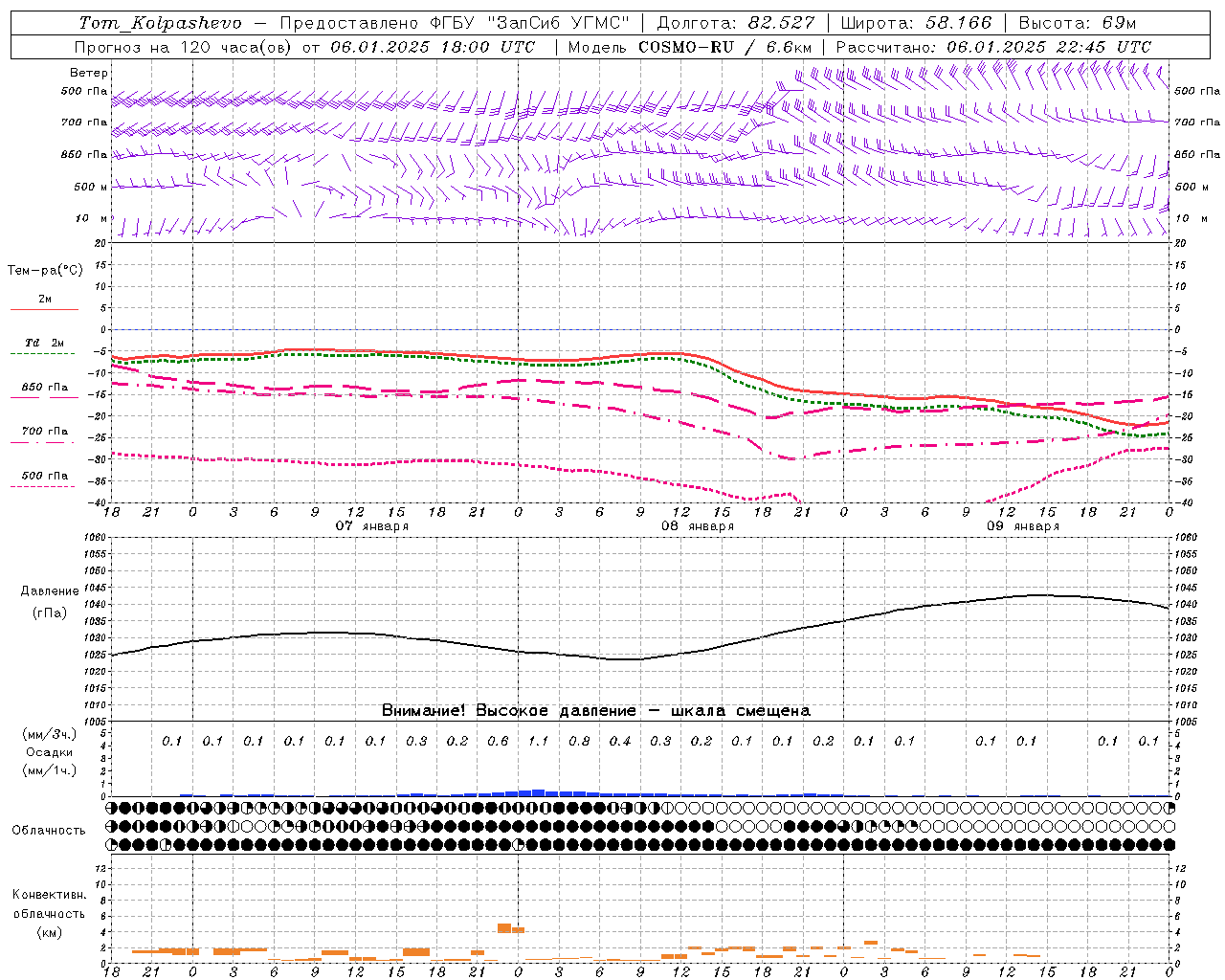Click the dashed line sample under Td 2м
The width and height of the screenshot is (1225, 980).
(x=44, y=353)
